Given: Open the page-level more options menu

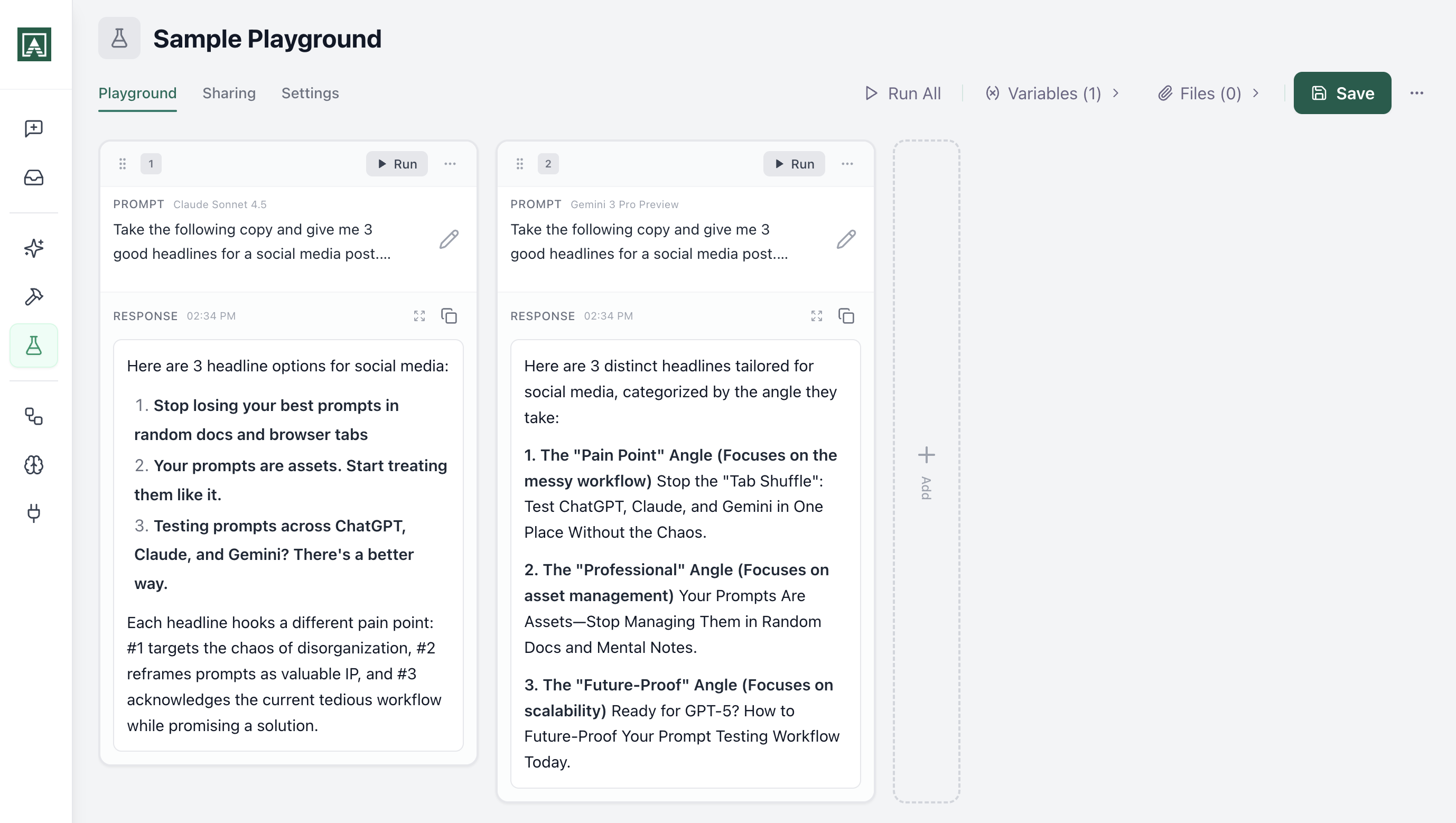Looking at the screenshot, I should [1416, 93].
